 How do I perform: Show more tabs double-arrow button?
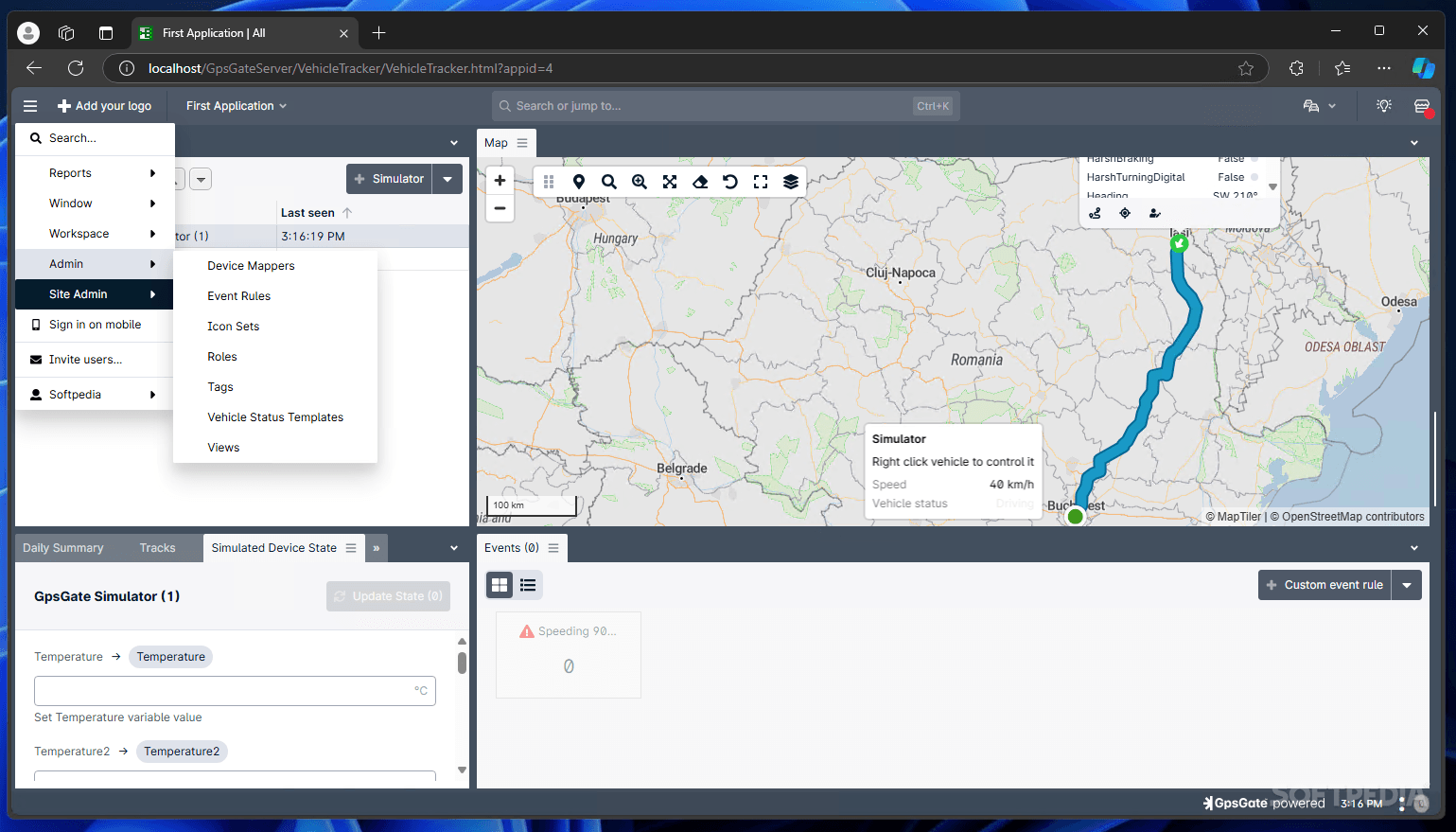pyautogui.click(x=377, y=548)
